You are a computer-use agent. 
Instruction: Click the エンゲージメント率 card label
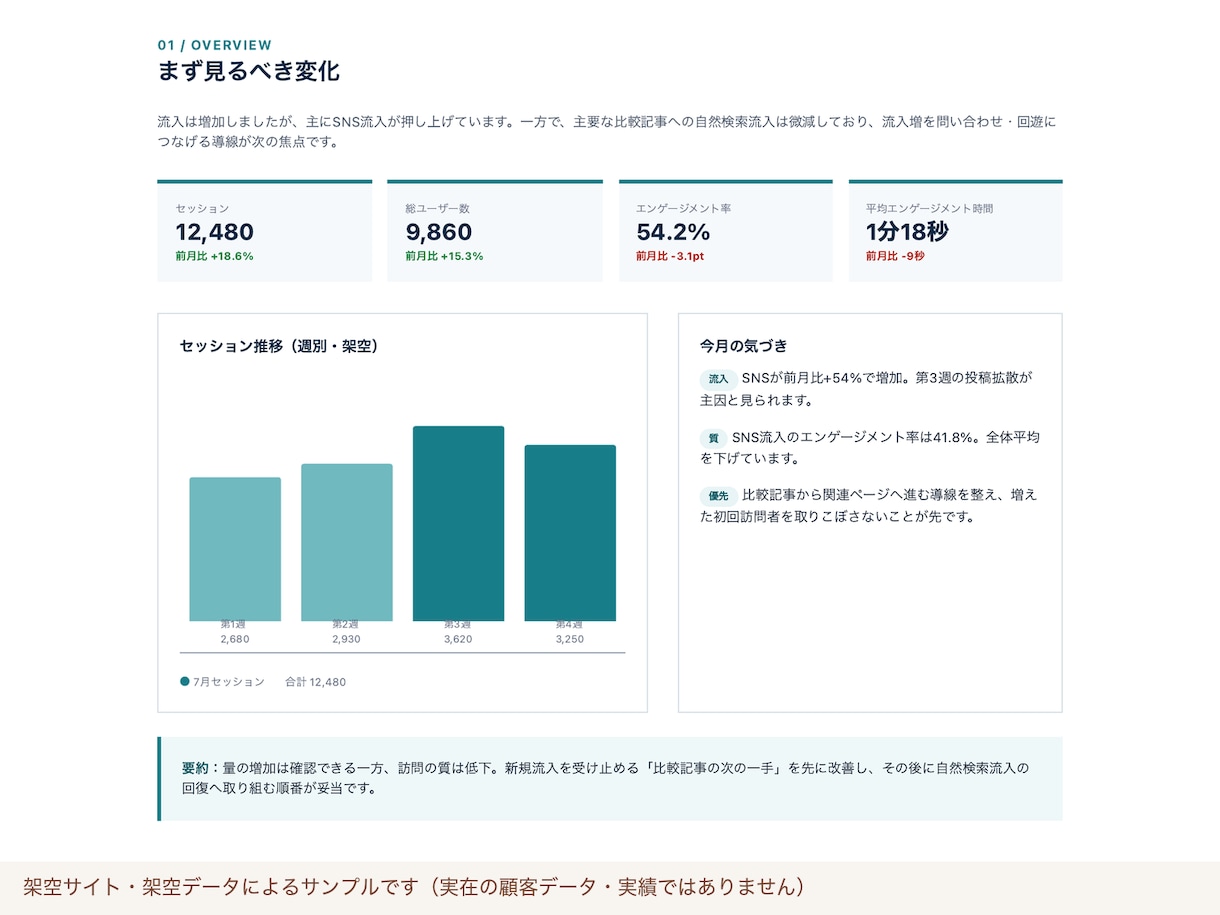(x=684, y=209)
